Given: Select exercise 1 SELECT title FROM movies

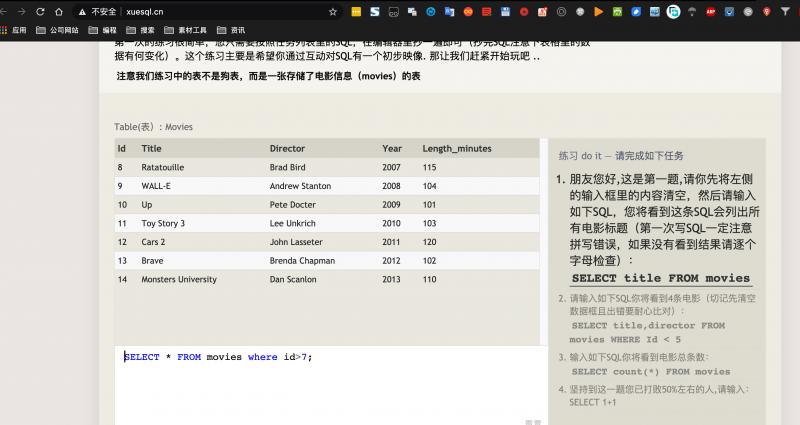Looking at the screenshot, I should pyautogui.click(x=661, y=279).
